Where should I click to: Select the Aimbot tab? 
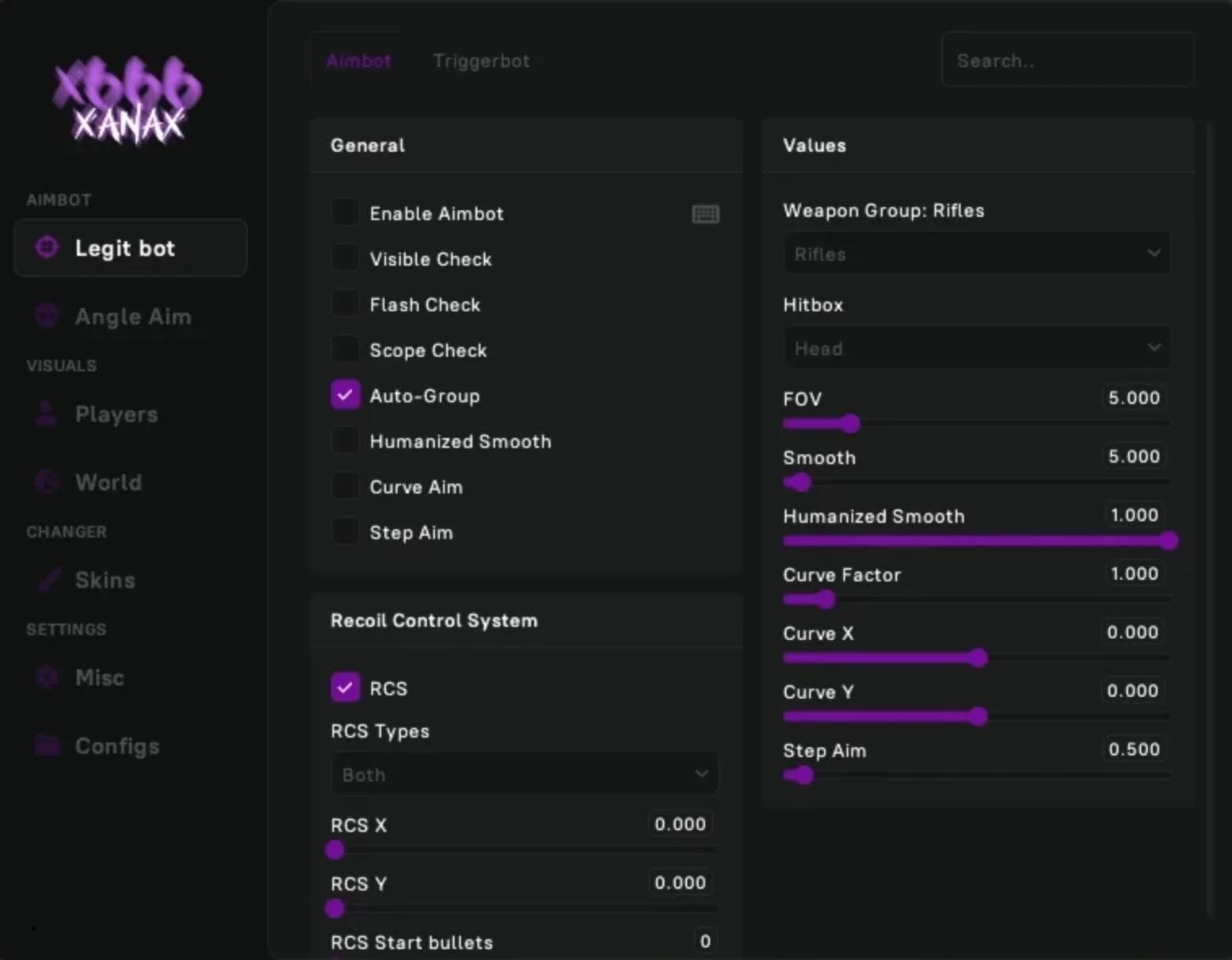click(359, 61)
